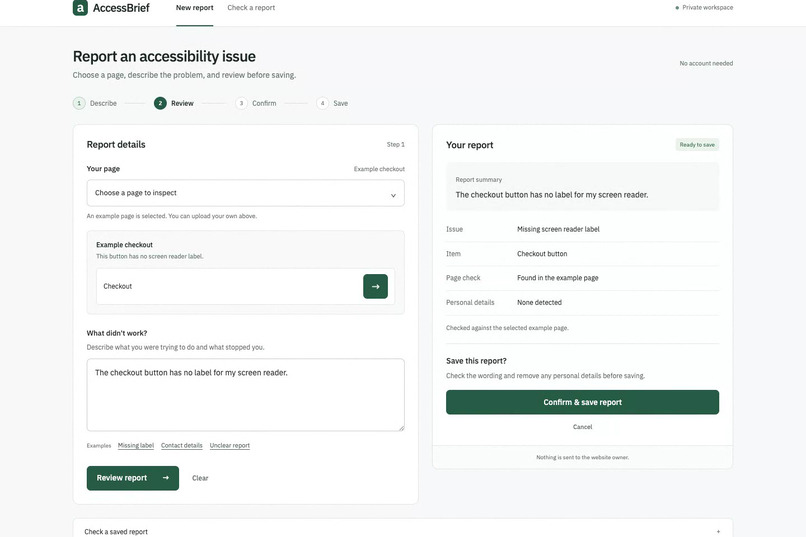Click 'Nothing is sent to the website owner' note
The image size is (806, 537).
[x=582, y=457]
